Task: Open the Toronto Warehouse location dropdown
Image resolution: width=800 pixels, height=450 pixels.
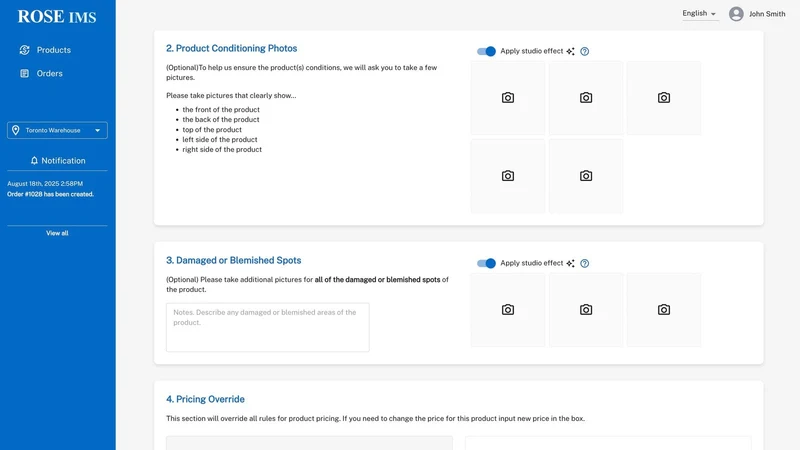Action: coord(57,130)
